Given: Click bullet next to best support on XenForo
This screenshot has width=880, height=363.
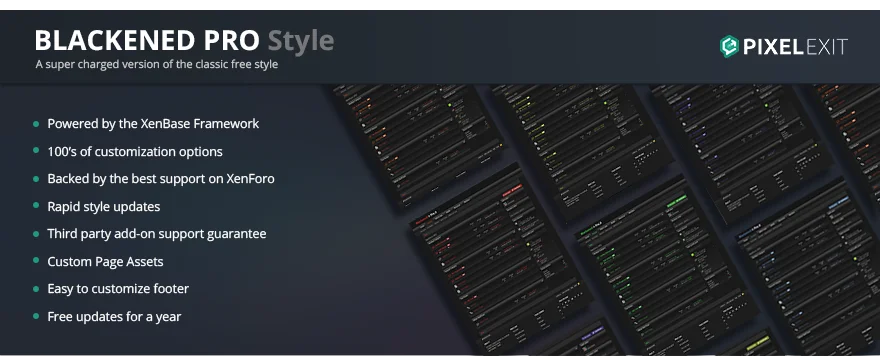Looking at the screenshot, I should click(36, 178).
